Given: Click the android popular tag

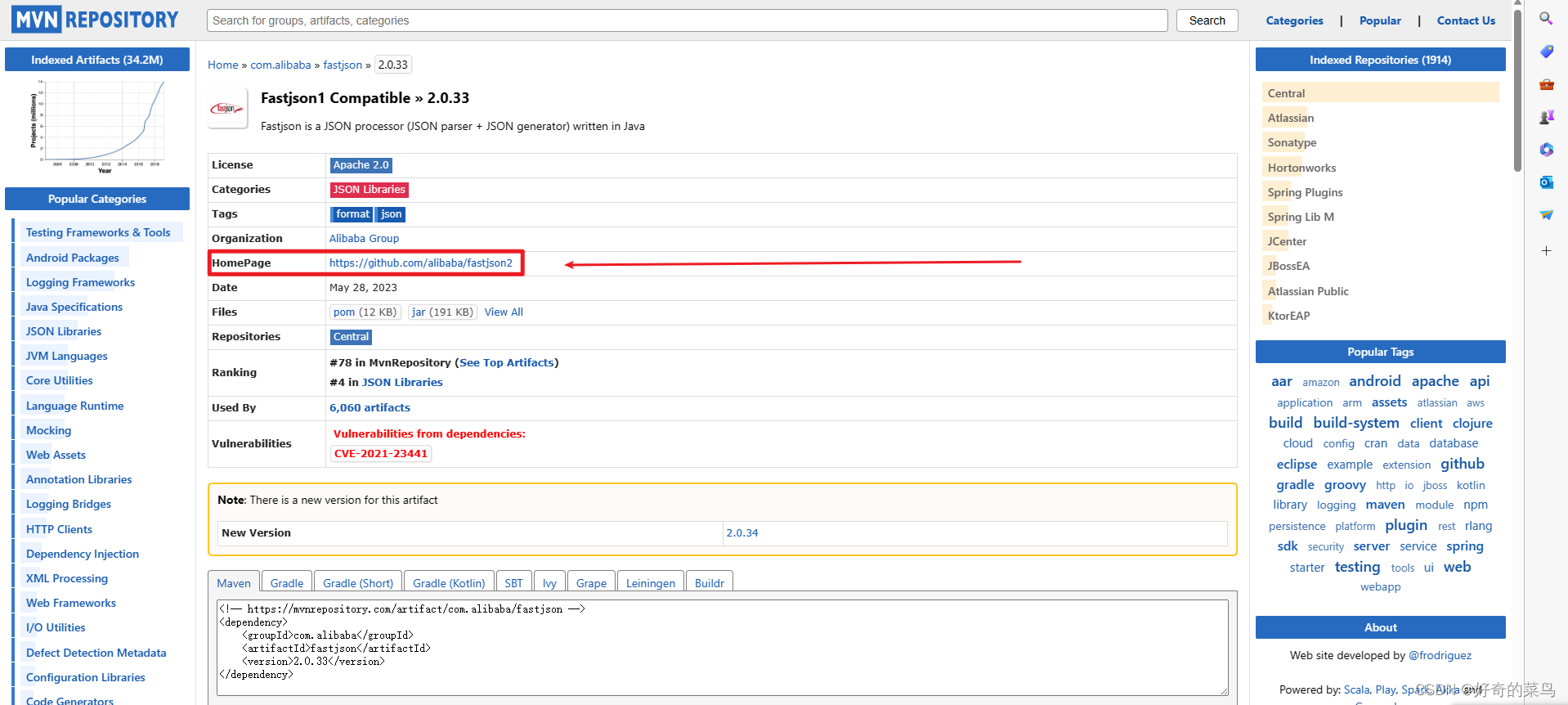Looking at the screenshot, I should [1374, 381].
